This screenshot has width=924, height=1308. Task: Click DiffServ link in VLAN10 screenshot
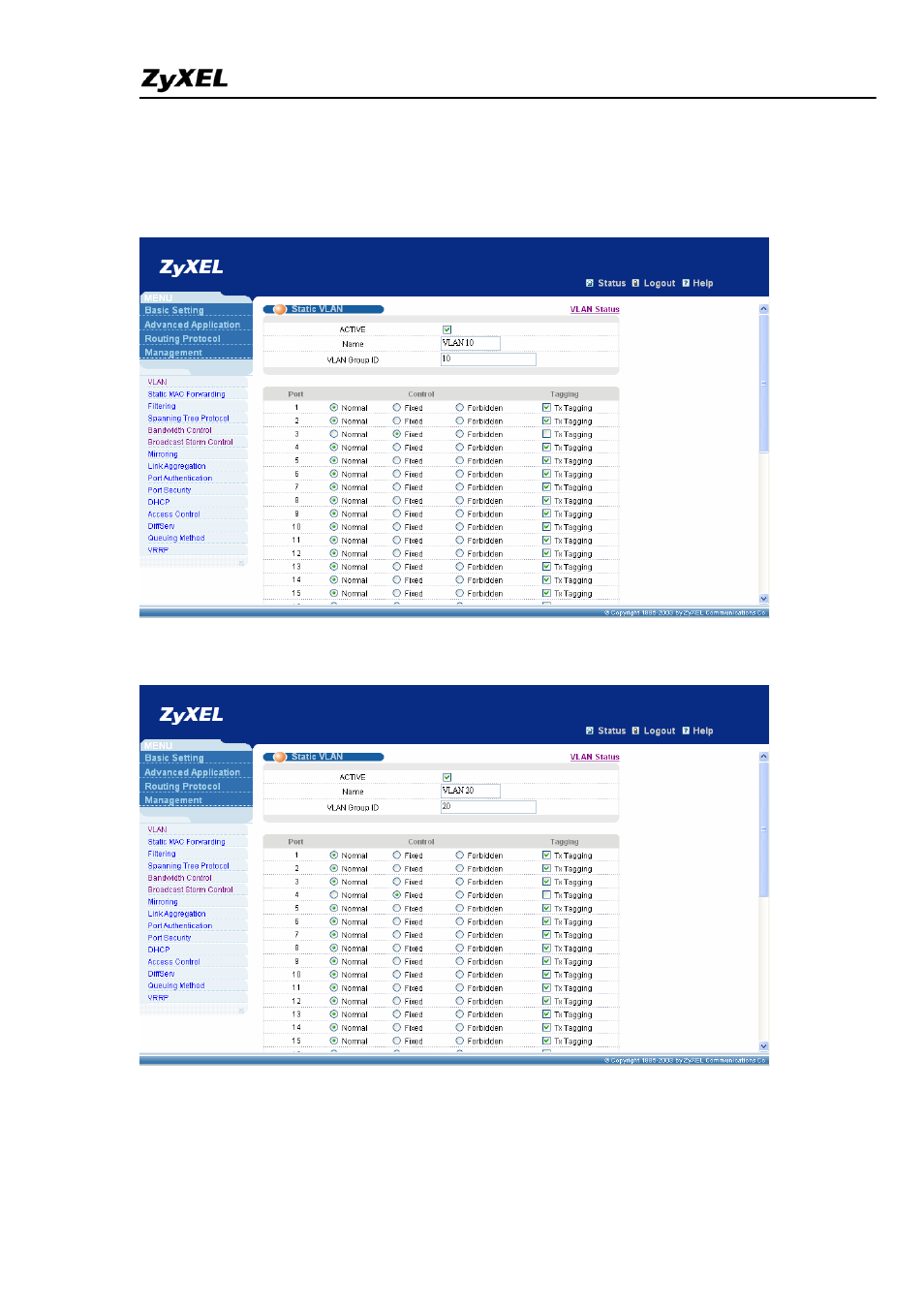pyautogui.click(x=161, y=526)
